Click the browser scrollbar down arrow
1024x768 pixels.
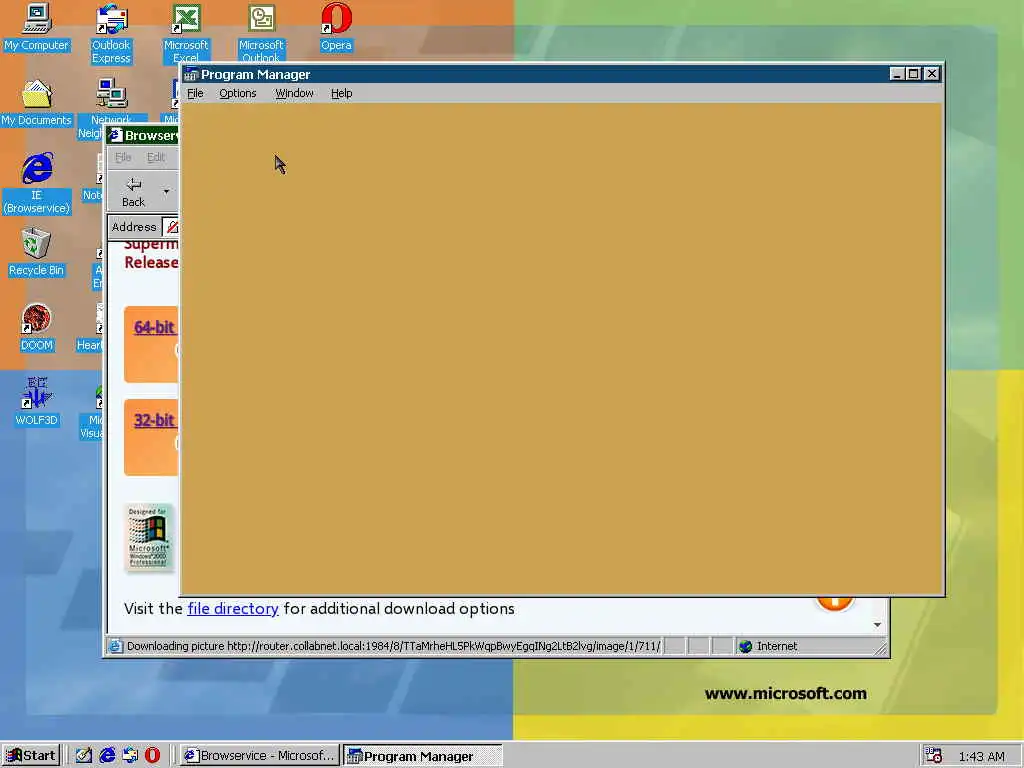pyautogui.click(x=878, y=625)
